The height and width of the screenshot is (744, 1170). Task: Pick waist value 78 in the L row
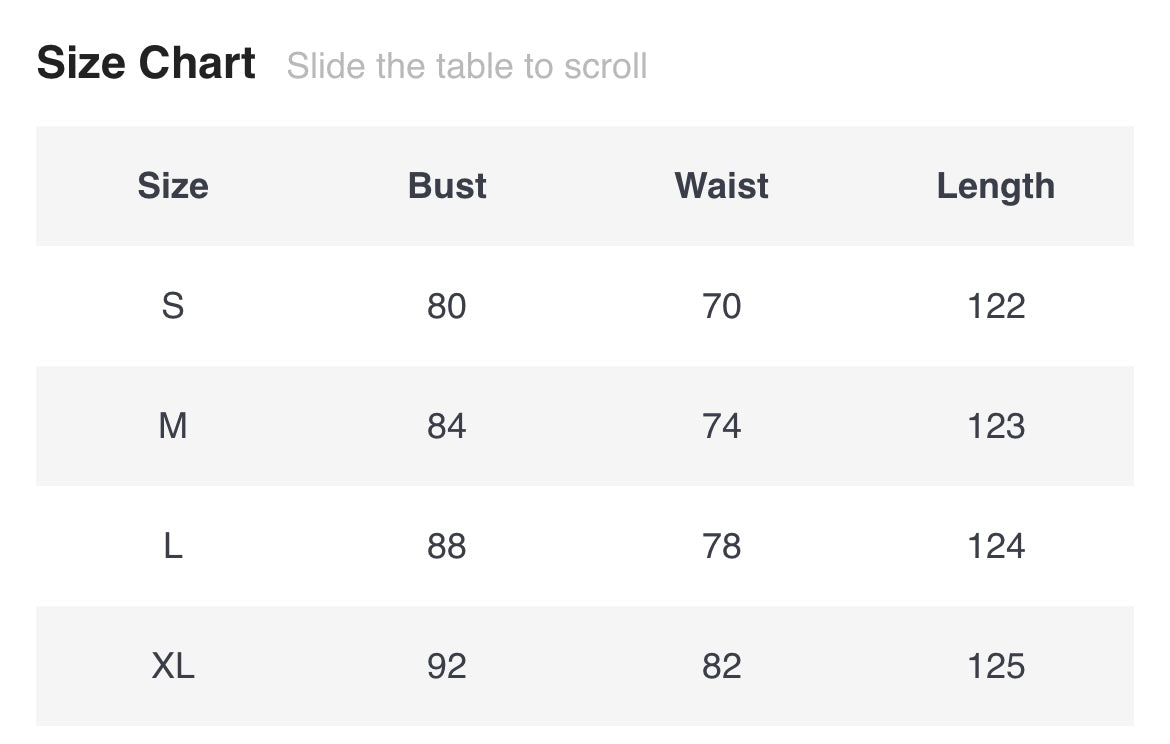(721, 546)
